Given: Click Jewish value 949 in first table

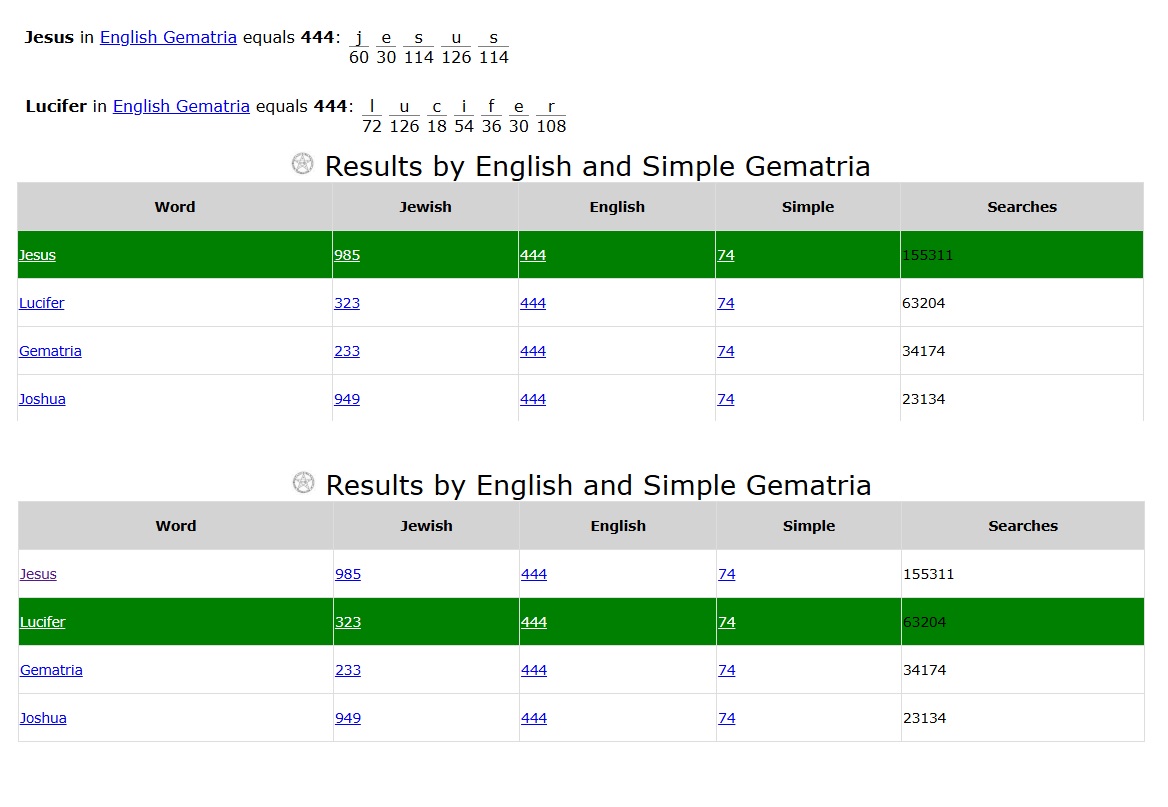Looking at the screenshot, I should tap(347, 399).
